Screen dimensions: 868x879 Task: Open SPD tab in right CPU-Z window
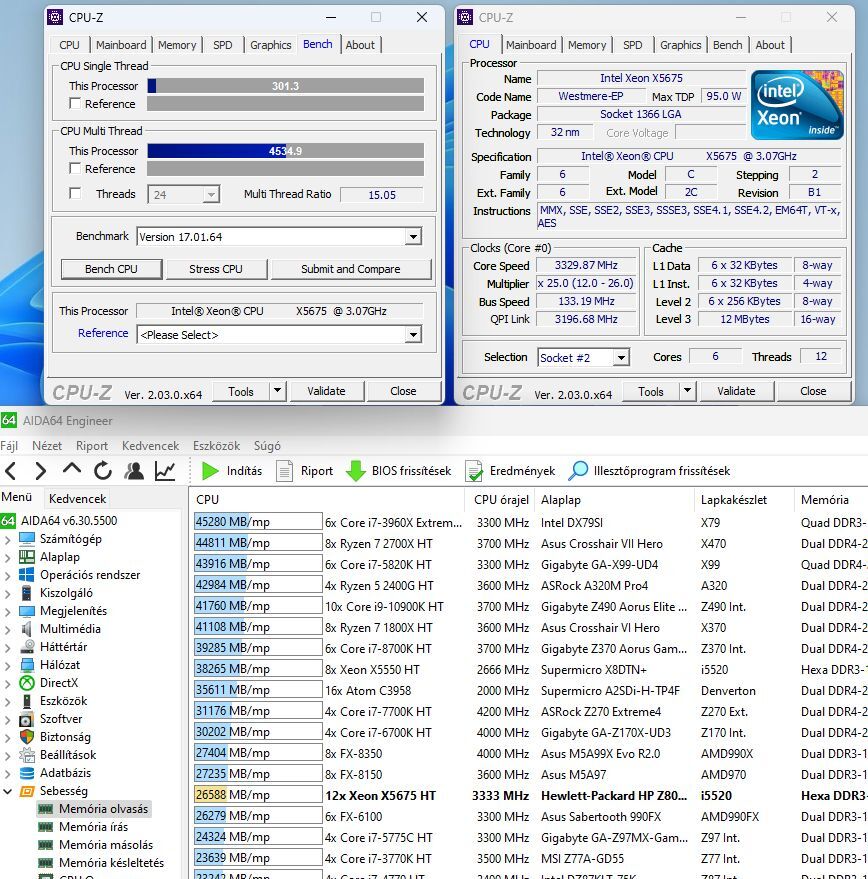coord(632,45)
